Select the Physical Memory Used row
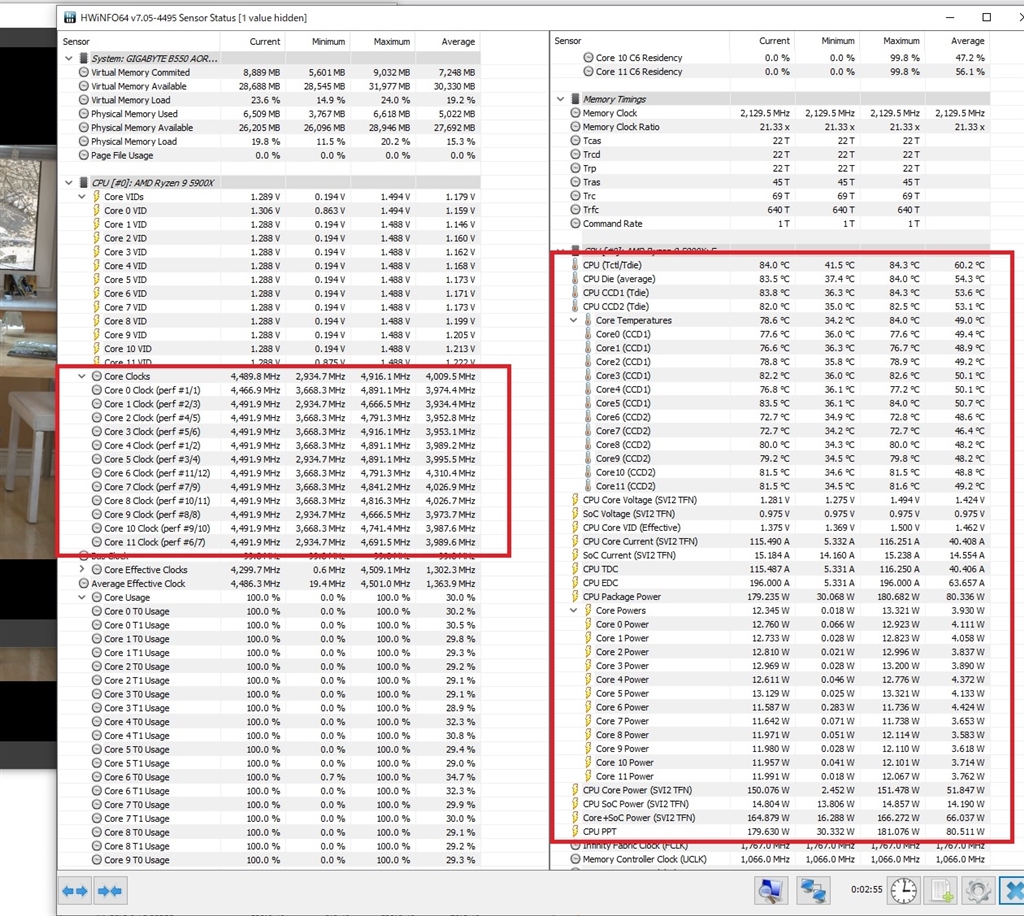 [x=269, y=114]
